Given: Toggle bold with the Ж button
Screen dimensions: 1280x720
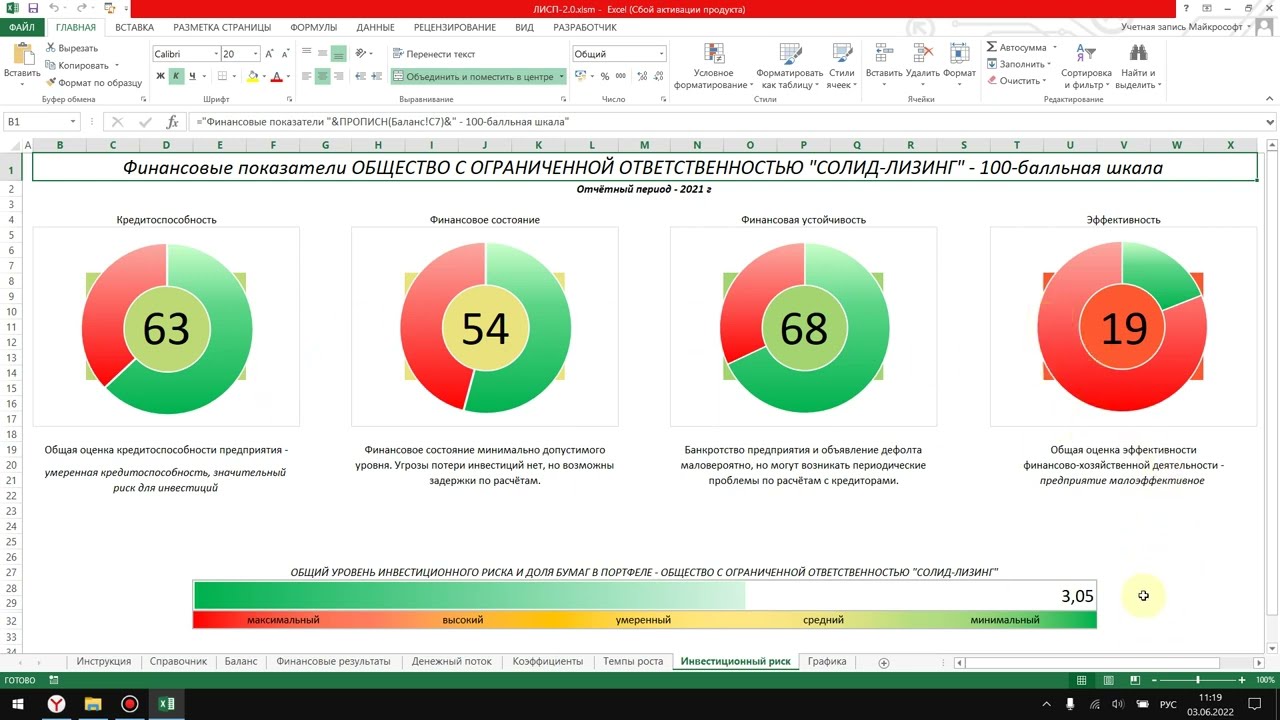Looking at the screenshot, I should click(x=160, y=76).
